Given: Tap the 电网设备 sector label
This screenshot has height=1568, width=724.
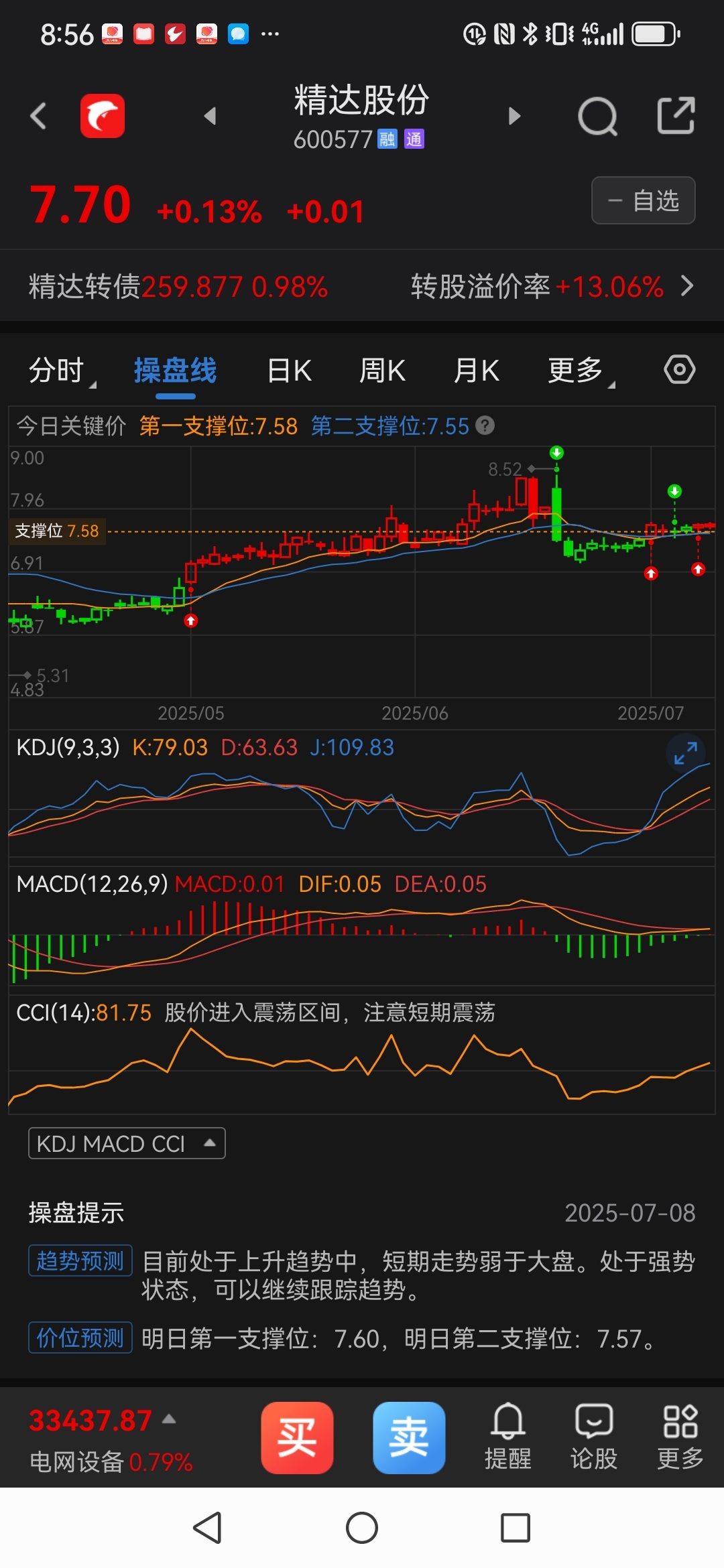Looking at the screenshot, I should 76,1462.
